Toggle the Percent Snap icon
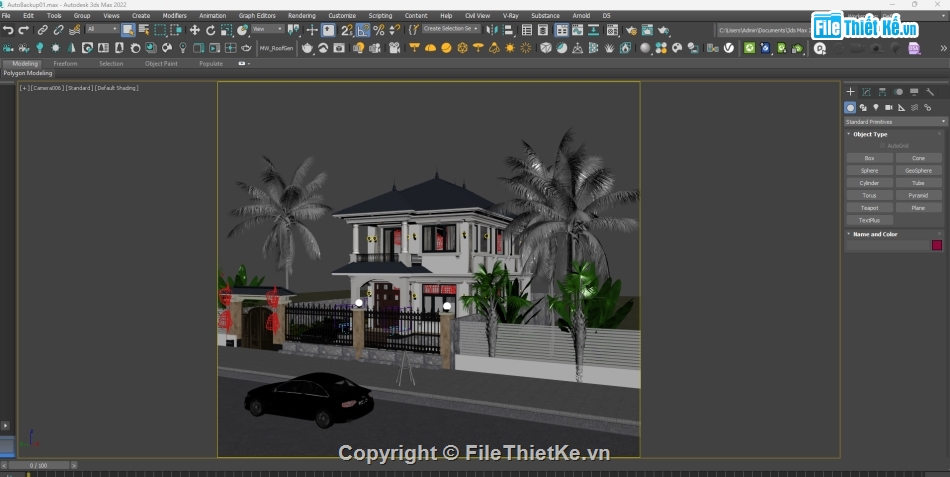The image size is (950, 477). [x=379, y=30]
